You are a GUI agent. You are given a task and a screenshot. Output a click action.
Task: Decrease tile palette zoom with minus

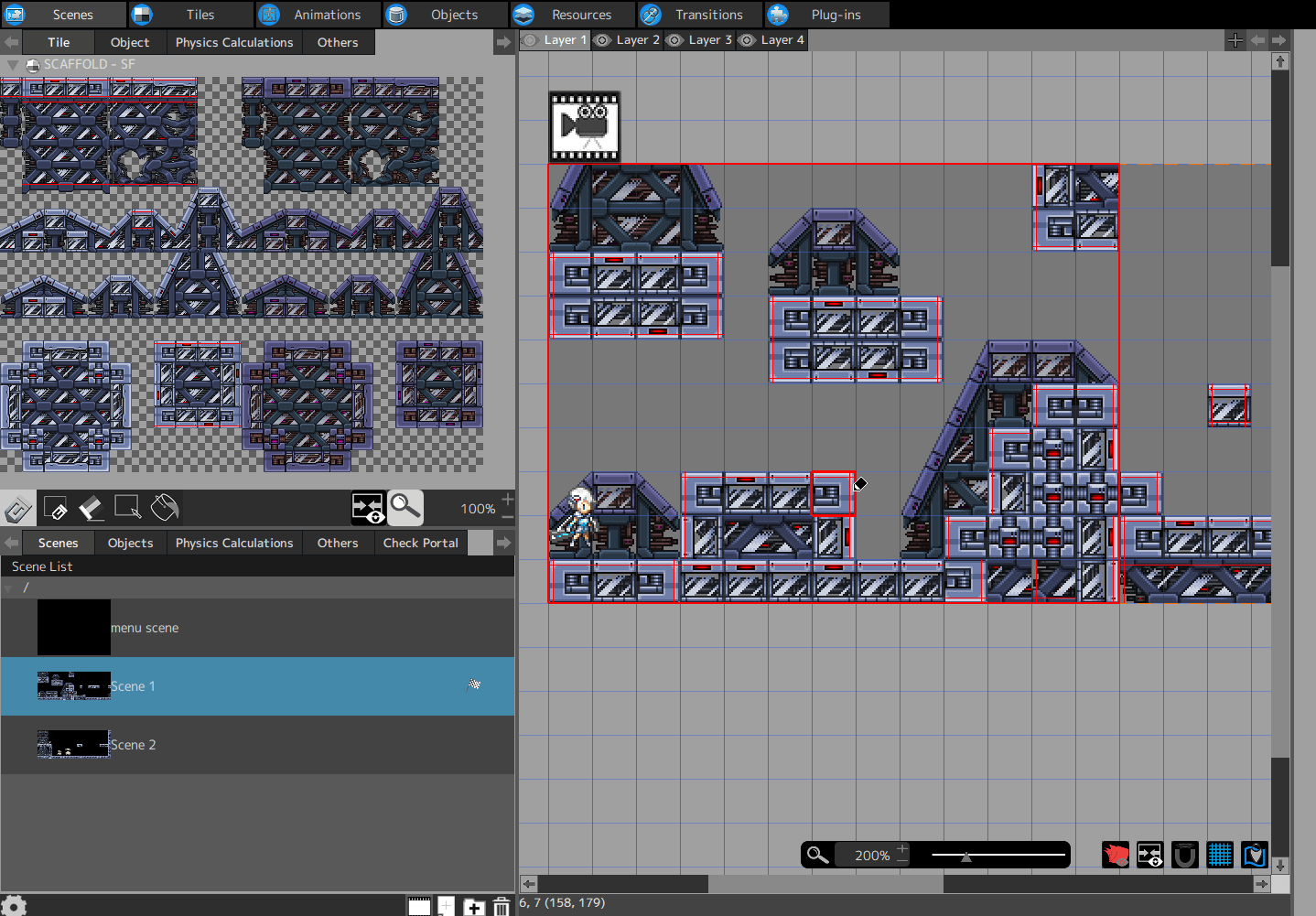[x=507, y=518]
